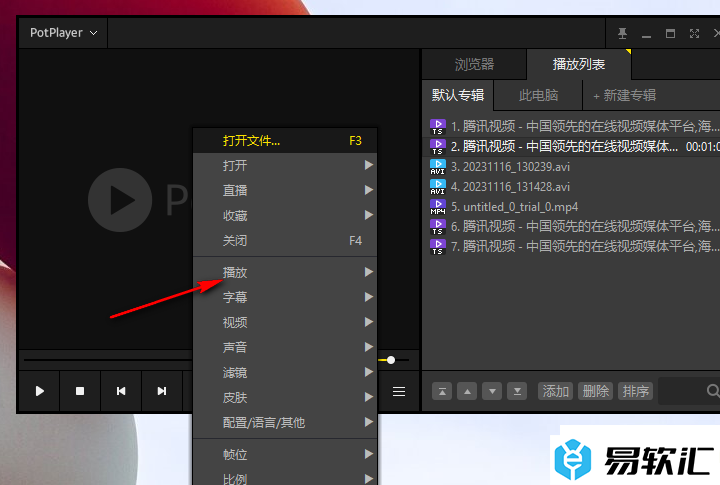Create a new album with + 新建专辑
The width and height of the screenshot is (720, 485).
pyautogui.click(x=624, y=96)
